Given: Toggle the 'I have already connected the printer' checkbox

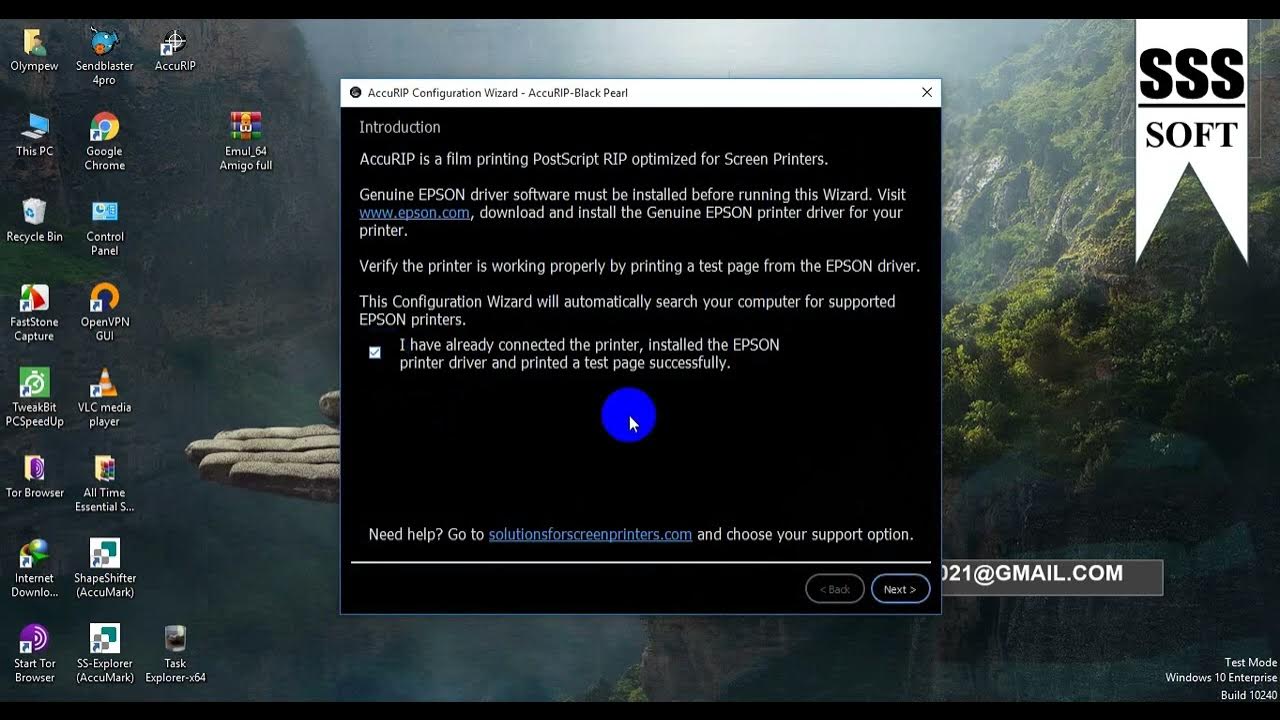Looking at the screenshot, I should tap(375, 353).
